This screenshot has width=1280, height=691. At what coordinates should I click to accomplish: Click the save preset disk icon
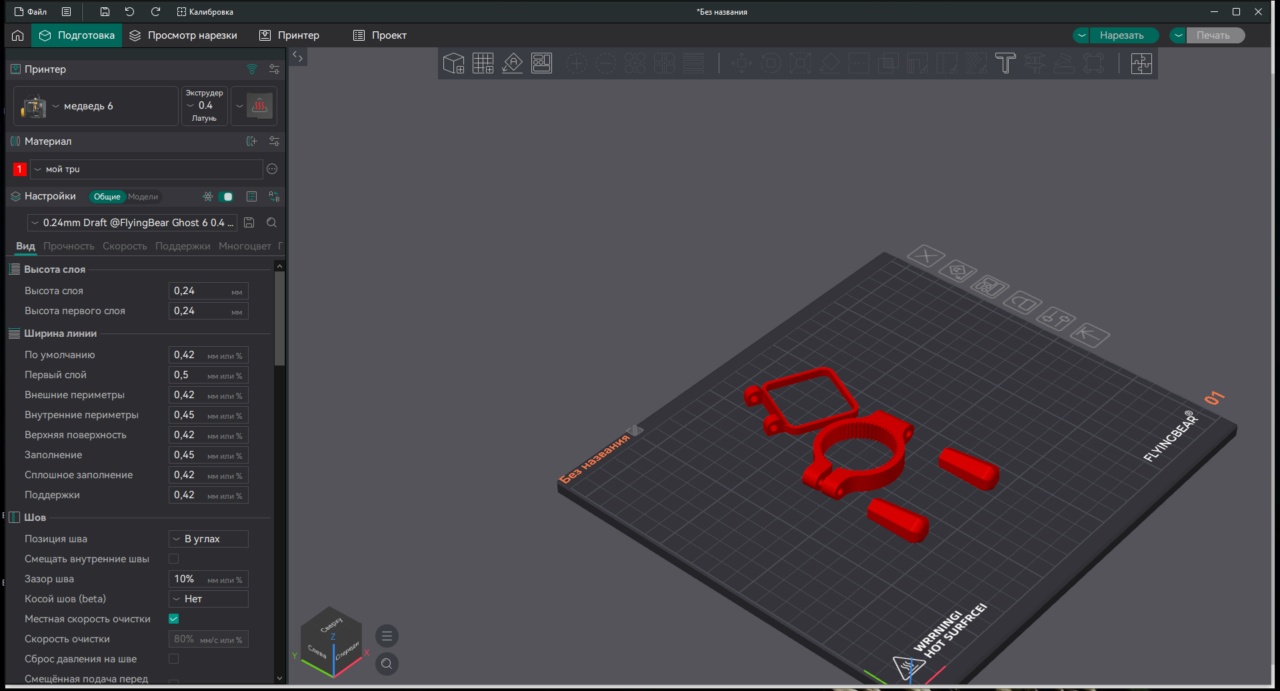[x=249, y=222]
